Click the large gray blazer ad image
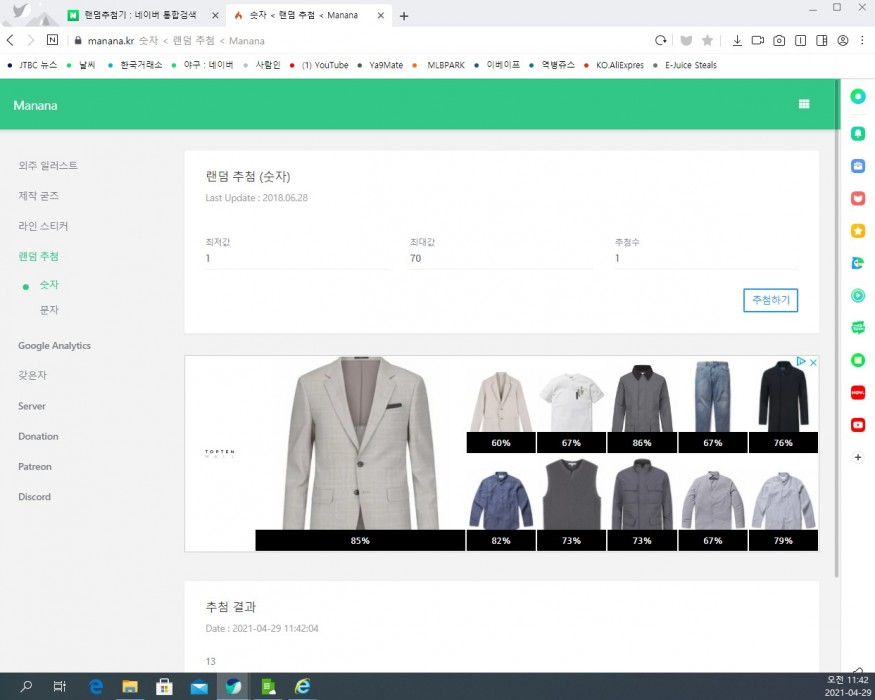 point(360,444)
